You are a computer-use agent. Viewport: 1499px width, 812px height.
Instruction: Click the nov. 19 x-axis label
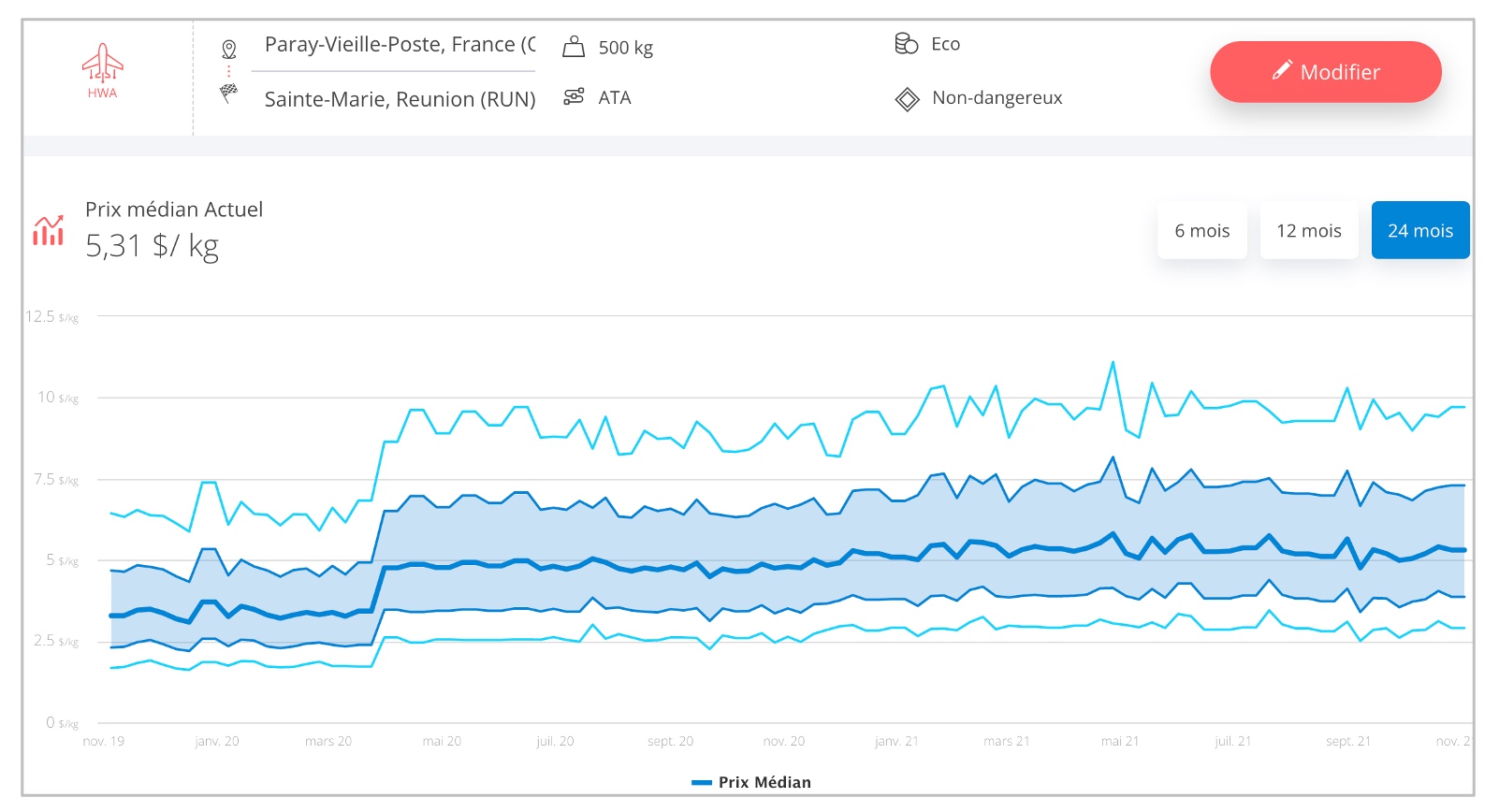[x=103, y=741]
